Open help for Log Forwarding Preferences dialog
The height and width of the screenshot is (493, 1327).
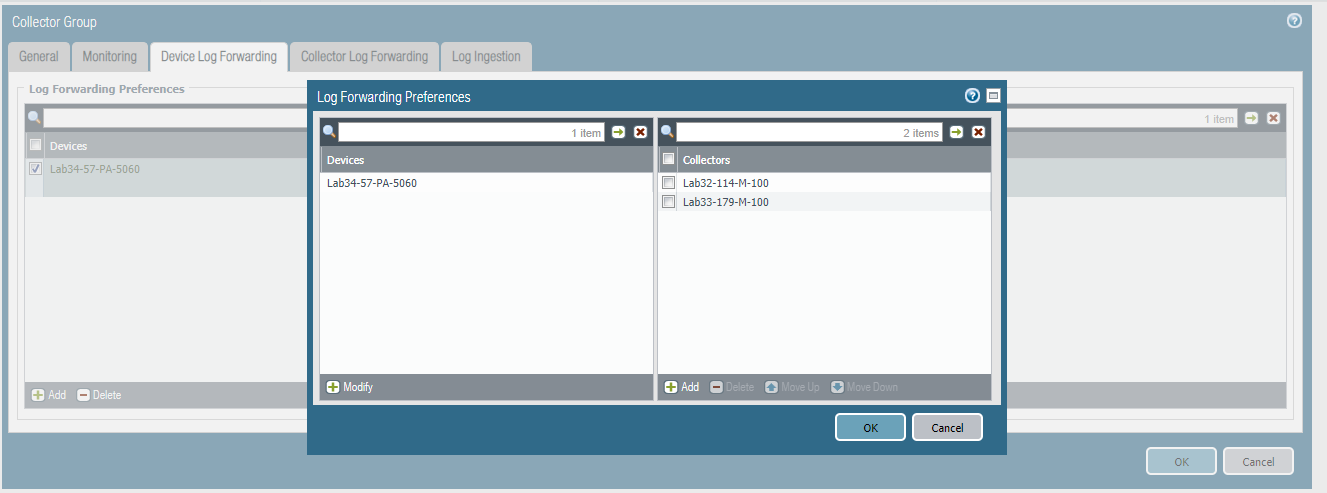click(x=972, y=96)
